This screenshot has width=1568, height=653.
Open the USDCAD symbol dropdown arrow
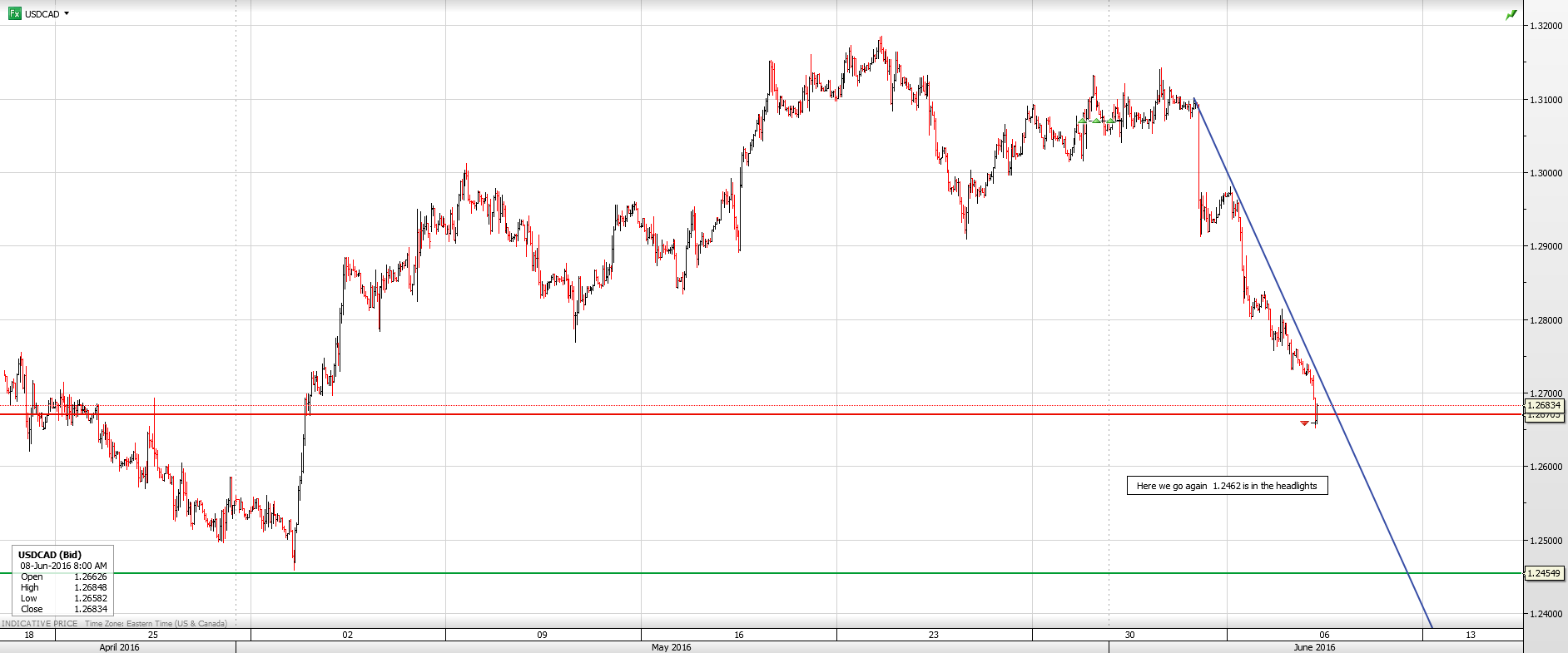[67, 13]
